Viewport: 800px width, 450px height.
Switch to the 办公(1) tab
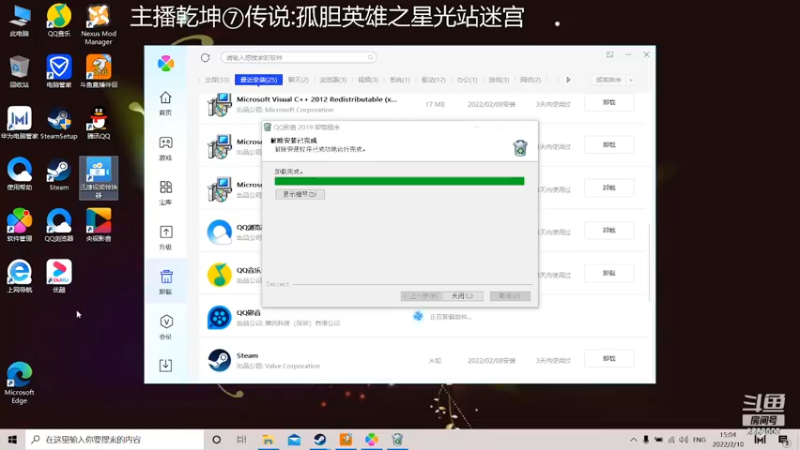[x=467, y=80]
